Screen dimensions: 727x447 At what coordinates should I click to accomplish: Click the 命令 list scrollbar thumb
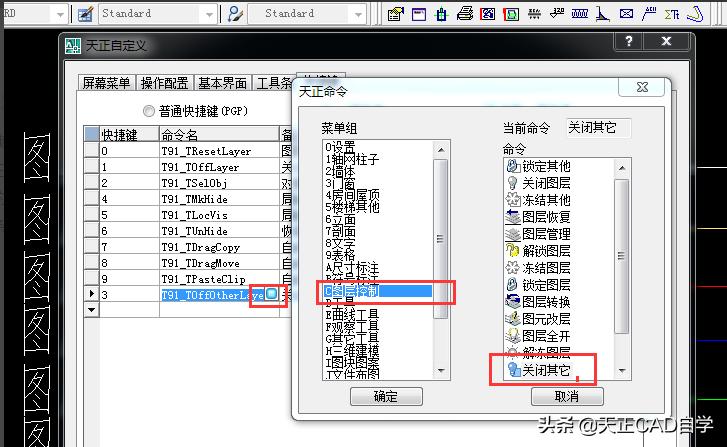(x=621, y=256)
